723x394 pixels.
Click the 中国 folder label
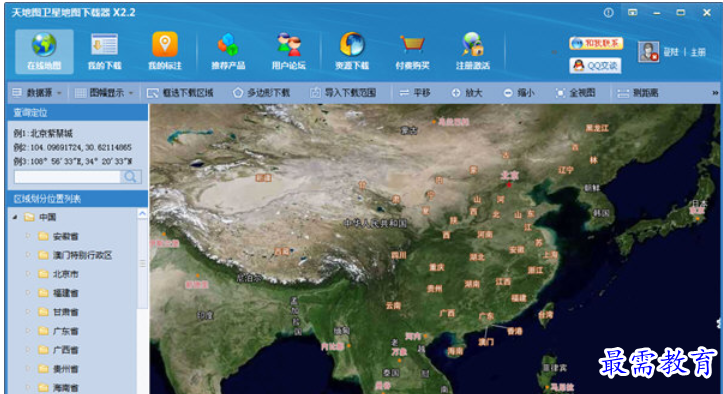point(47,217)
